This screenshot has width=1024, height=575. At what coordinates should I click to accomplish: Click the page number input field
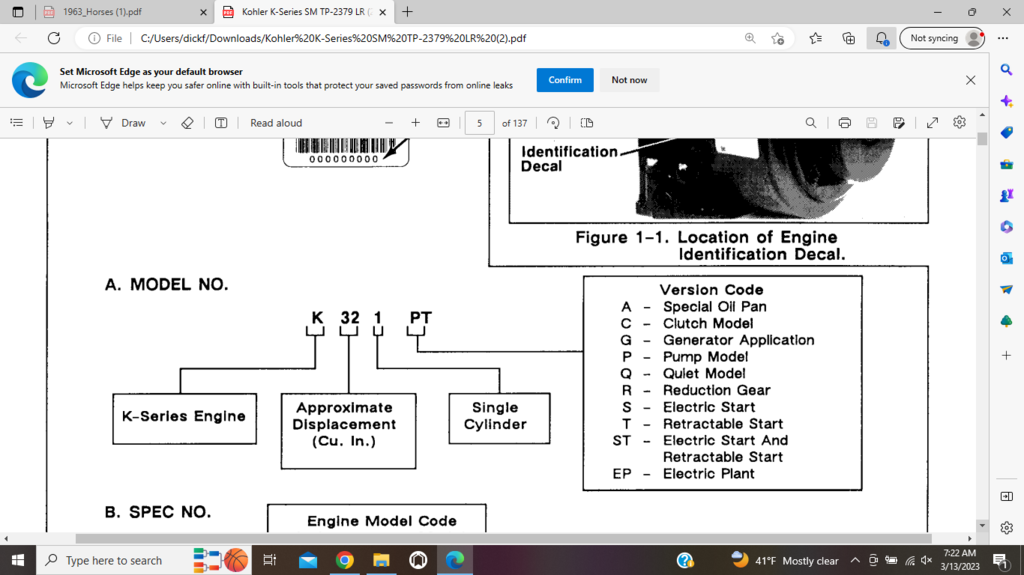tap(480, 123)
